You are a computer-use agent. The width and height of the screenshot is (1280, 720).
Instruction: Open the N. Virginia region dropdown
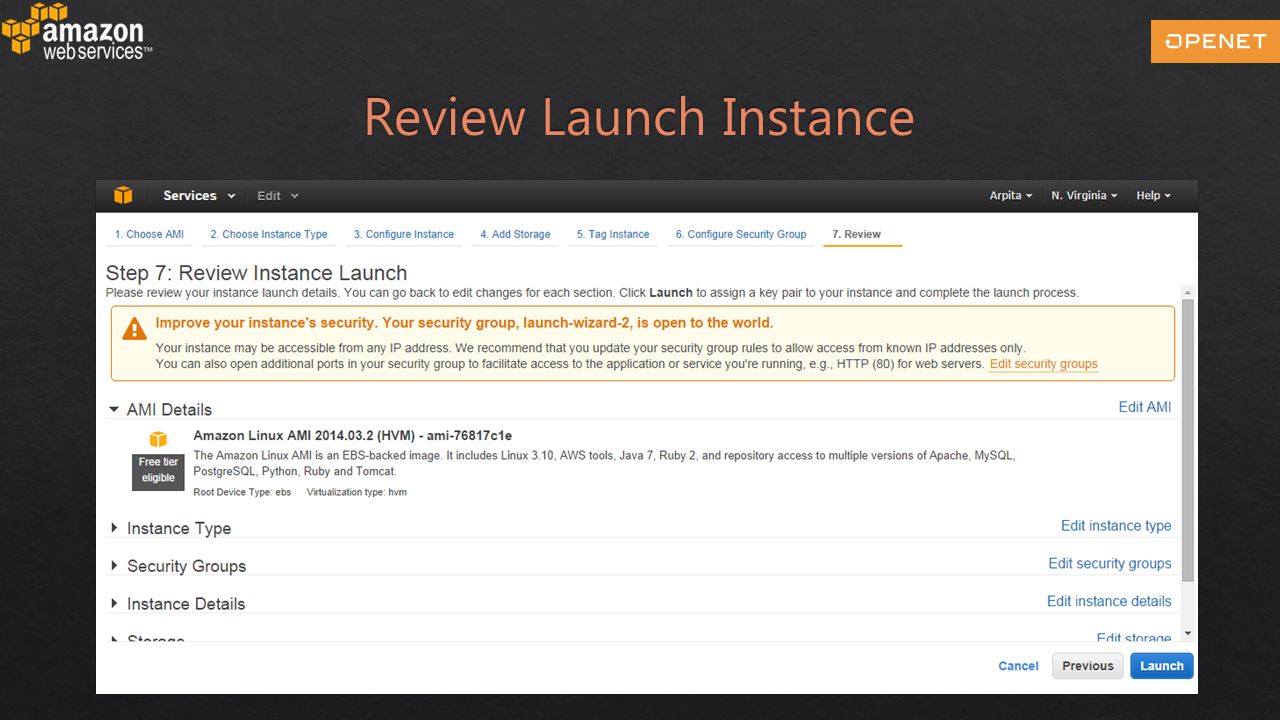click(x=1084, y=196)
